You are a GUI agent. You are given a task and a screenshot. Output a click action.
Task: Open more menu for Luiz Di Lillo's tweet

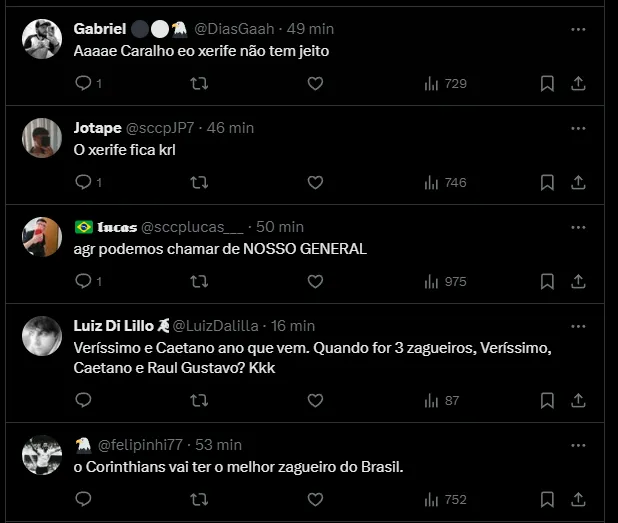point(578,326)
